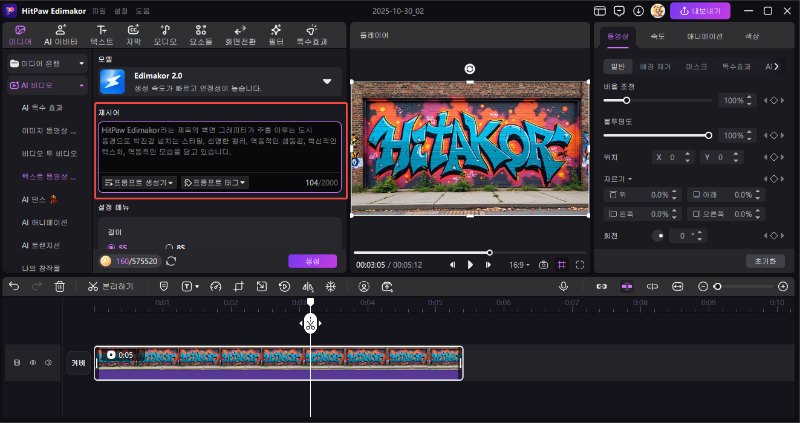The image size is (800, 423).
Task: Open the 16:9 aspect ratio dropdown
Action: [519, 265]
